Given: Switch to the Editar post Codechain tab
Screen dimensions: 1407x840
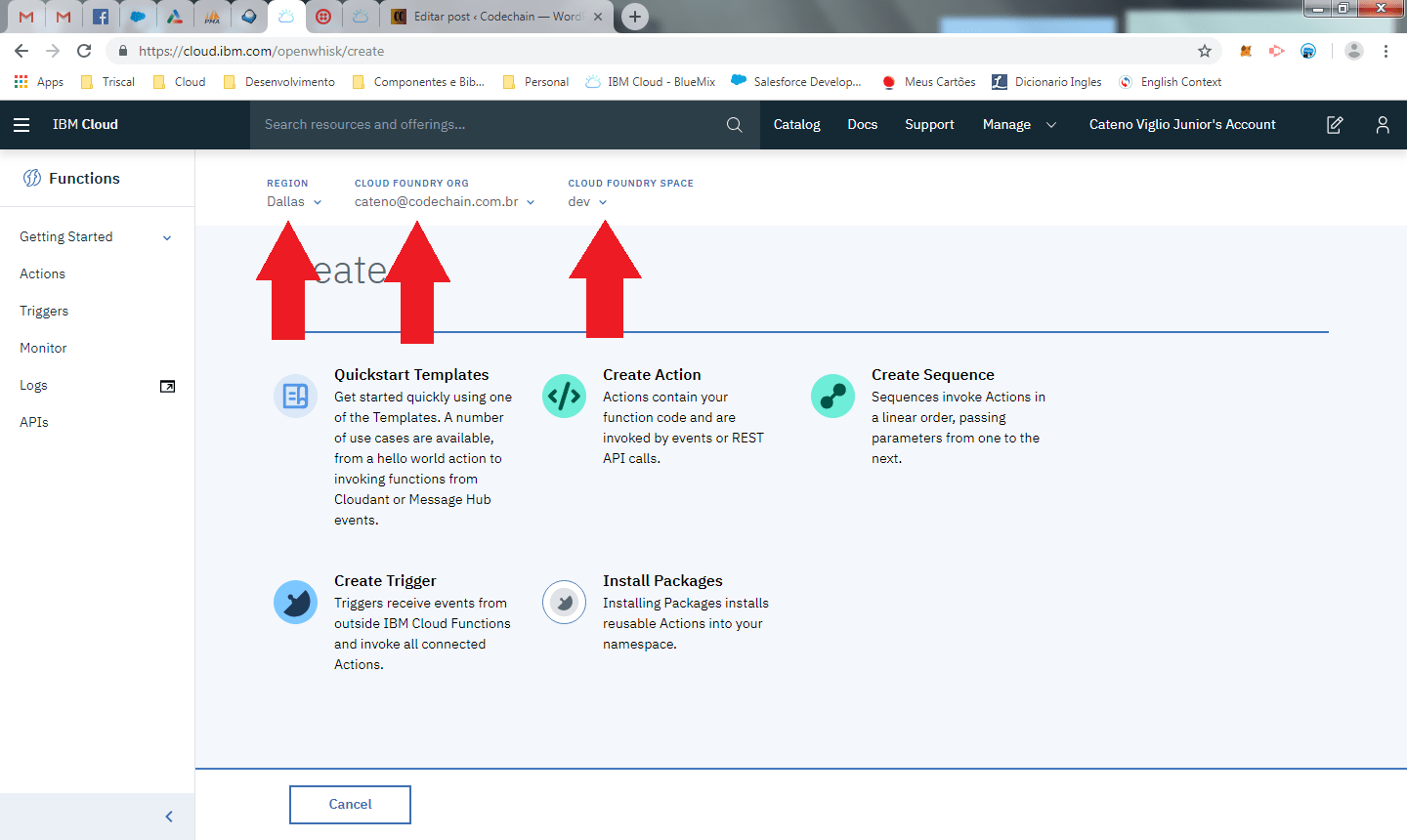Looking at the screenshot, I should click(x=496, y=17).
